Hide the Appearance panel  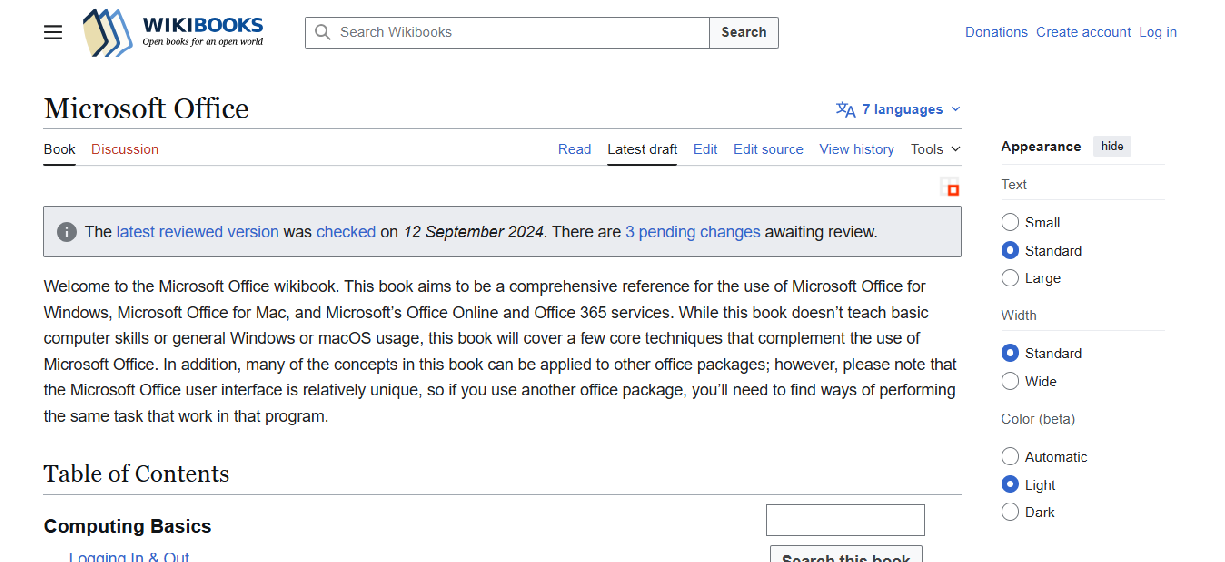tap(1112, 146)
